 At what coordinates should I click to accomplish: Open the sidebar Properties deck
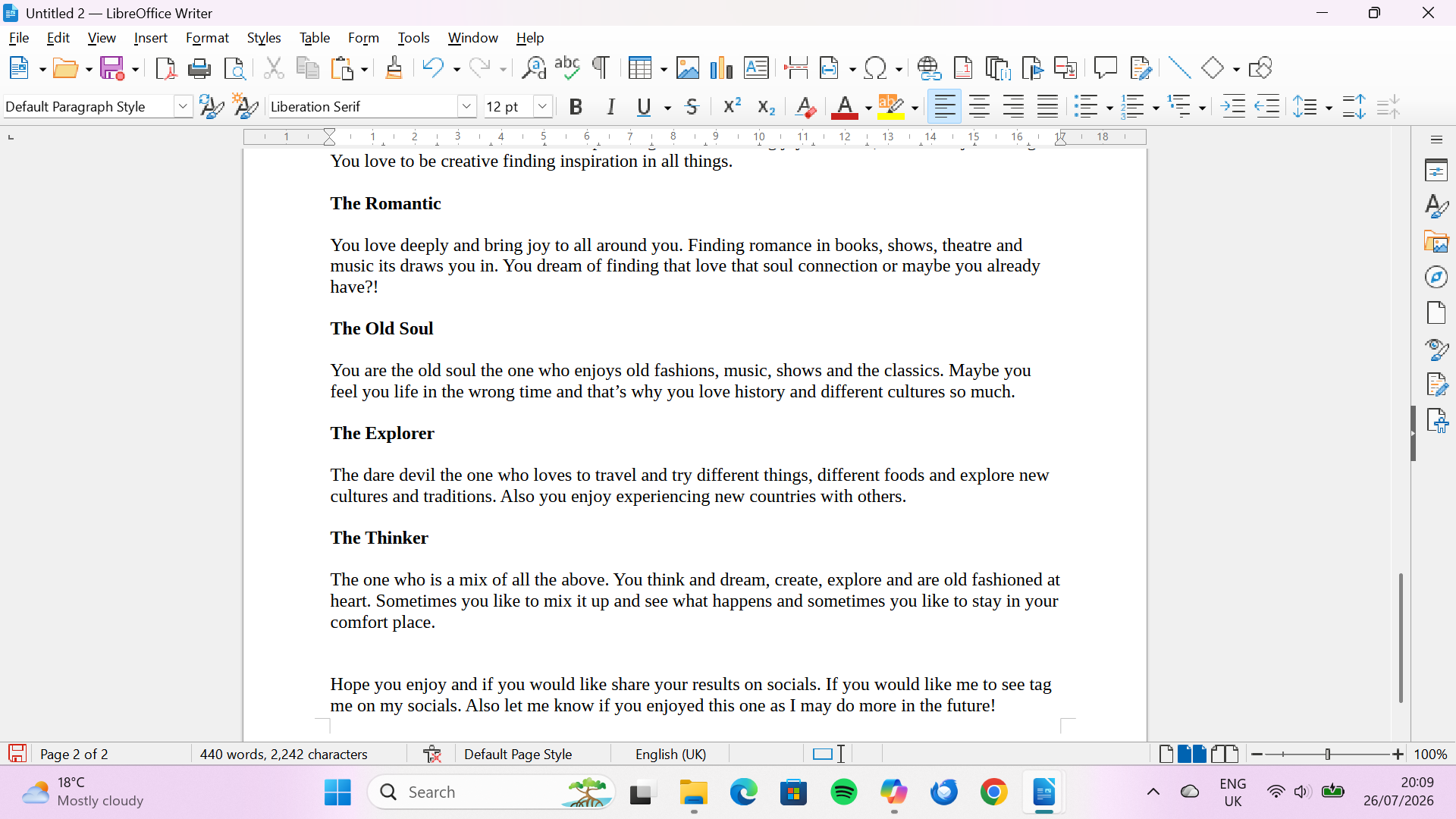pyautogui.click(x=1436, y=171)
